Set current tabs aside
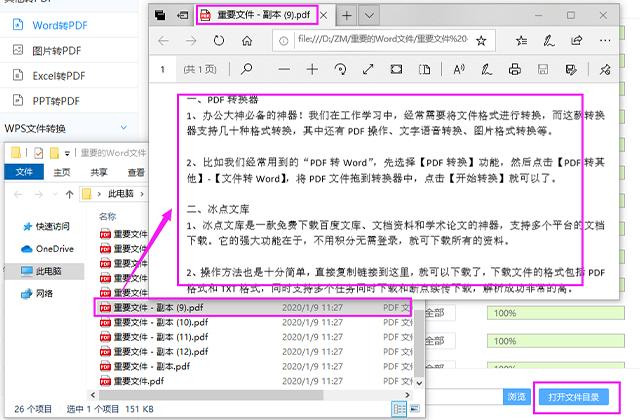 pos(182,16)
